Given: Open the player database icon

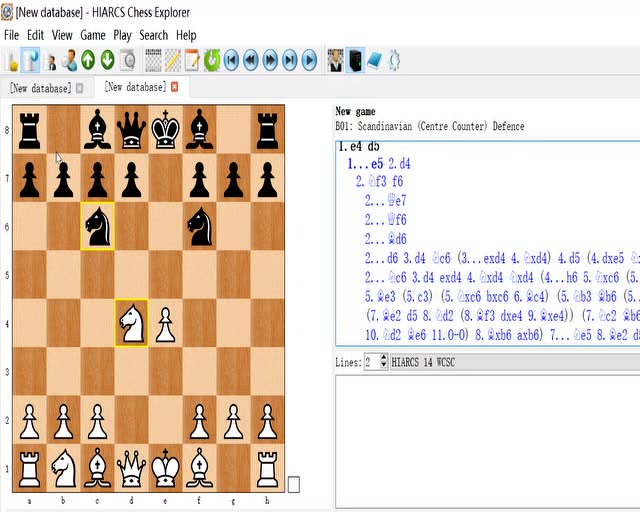Looking at the screenshot, I should pyautogui.click(x=51, y=61).
